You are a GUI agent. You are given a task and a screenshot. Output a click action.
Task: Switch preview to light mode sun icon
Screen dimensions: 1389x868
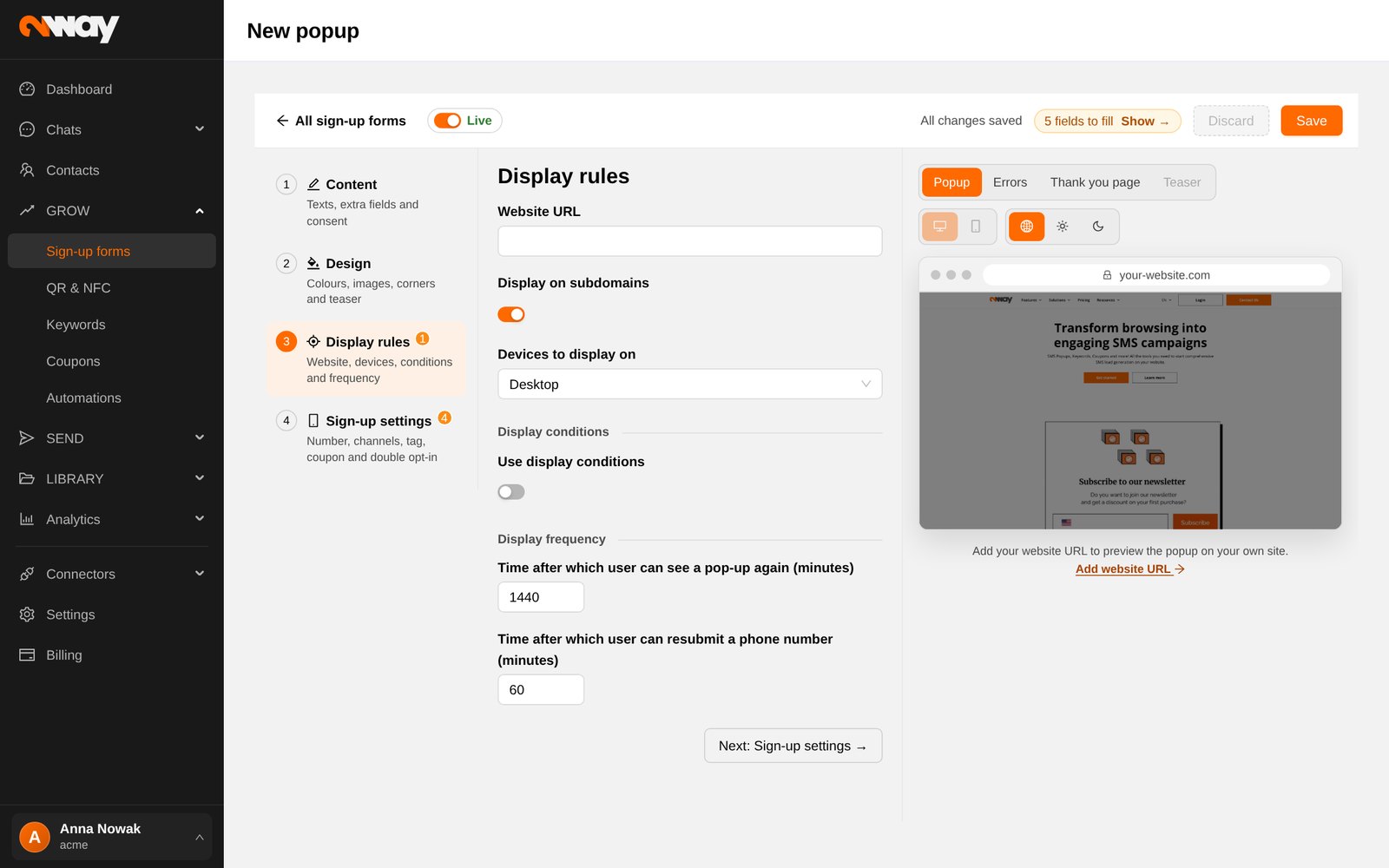click(1063, 227)
